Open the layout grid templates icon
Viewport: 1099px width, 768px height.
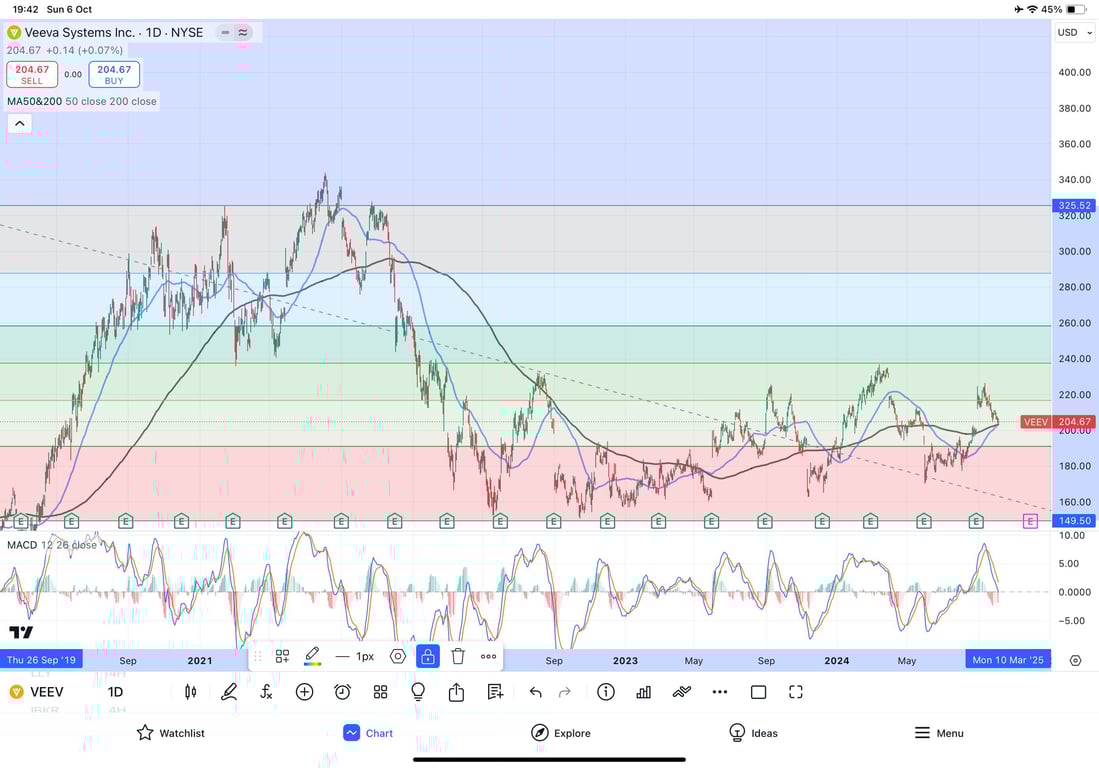[x=381, y=692]
